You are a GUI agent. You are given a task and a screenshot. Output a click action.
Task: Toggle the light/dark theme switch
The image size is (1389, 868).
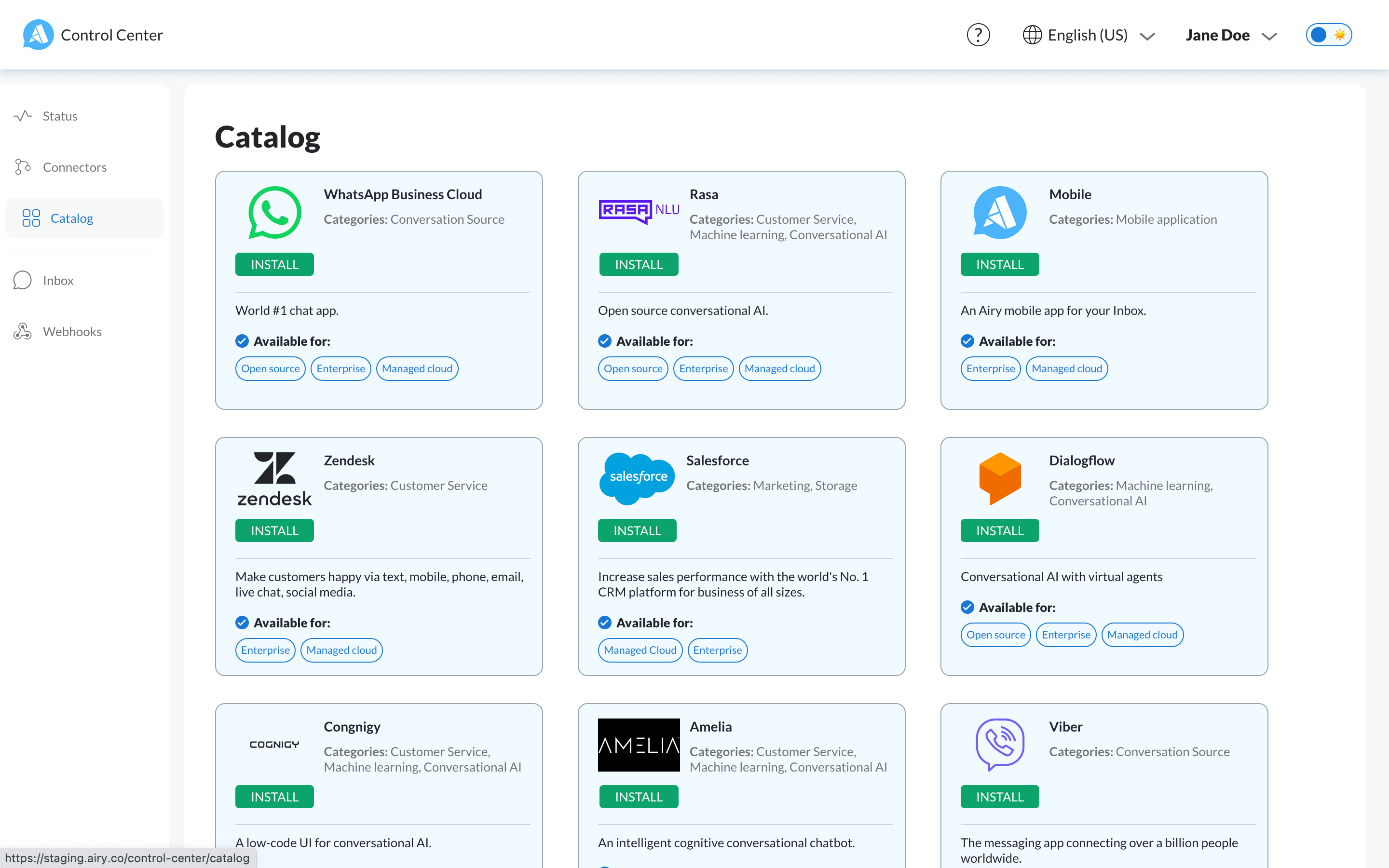pos(1328,35)
